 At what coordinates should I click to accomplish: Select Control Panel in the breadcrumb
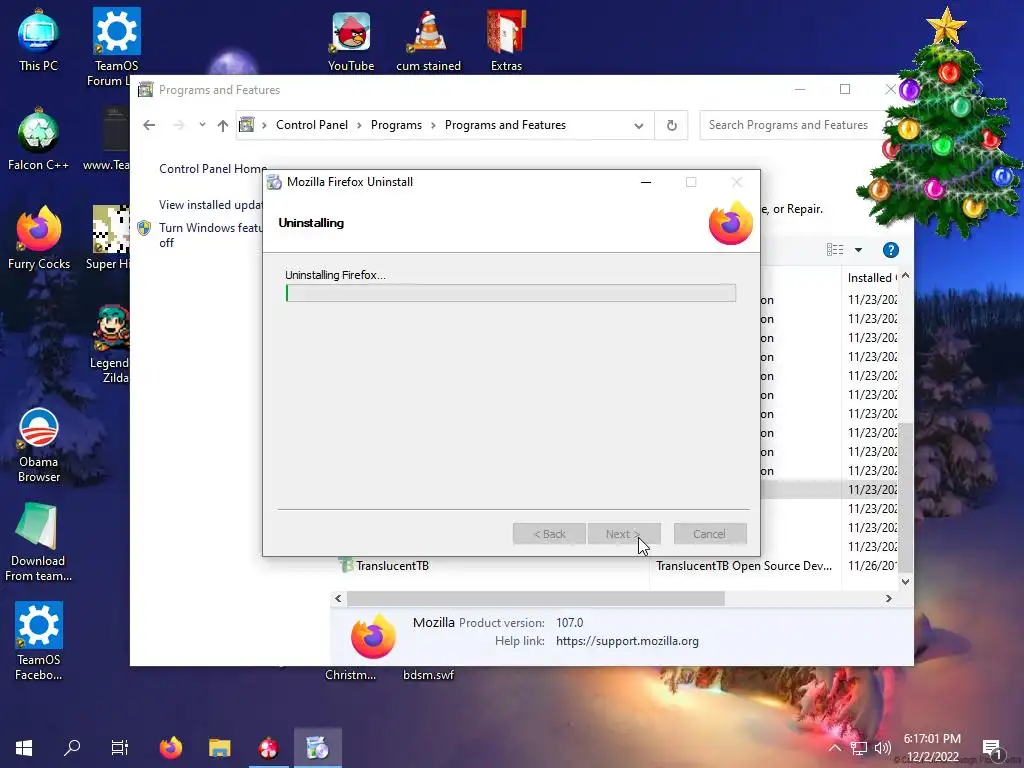click(x=312, y=125)
